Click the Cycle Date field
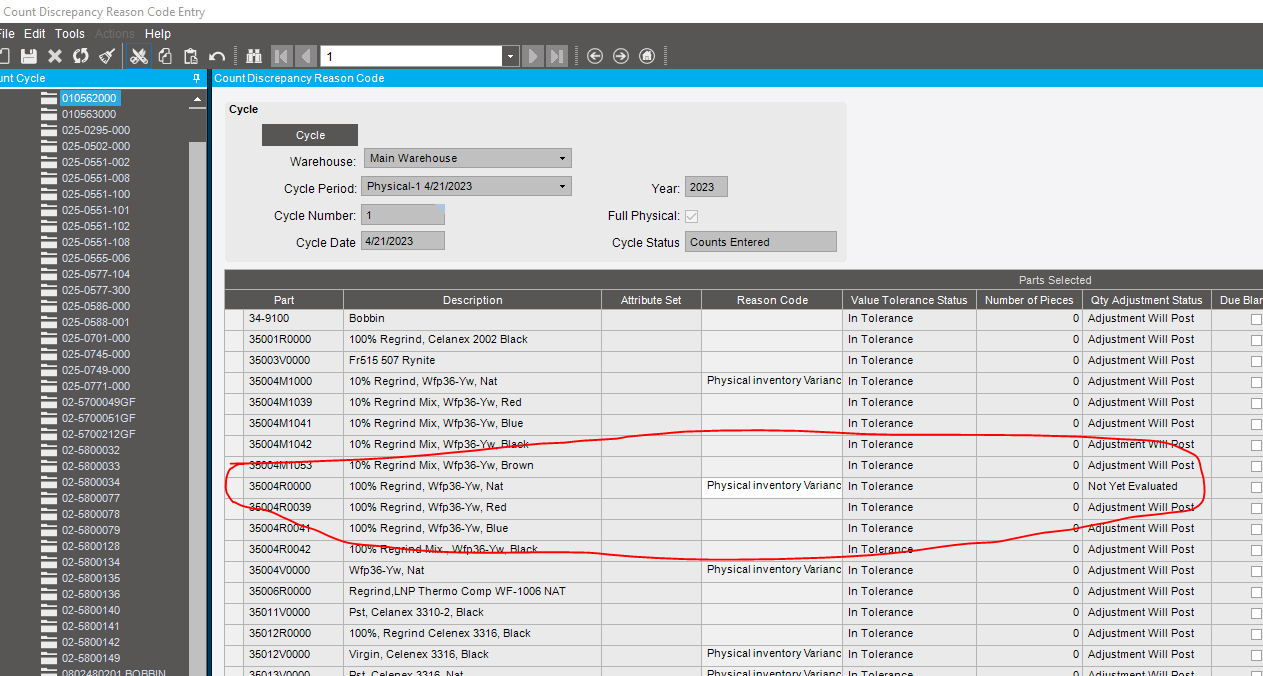The image size is (1263, 676). click(x=403, y=241)
